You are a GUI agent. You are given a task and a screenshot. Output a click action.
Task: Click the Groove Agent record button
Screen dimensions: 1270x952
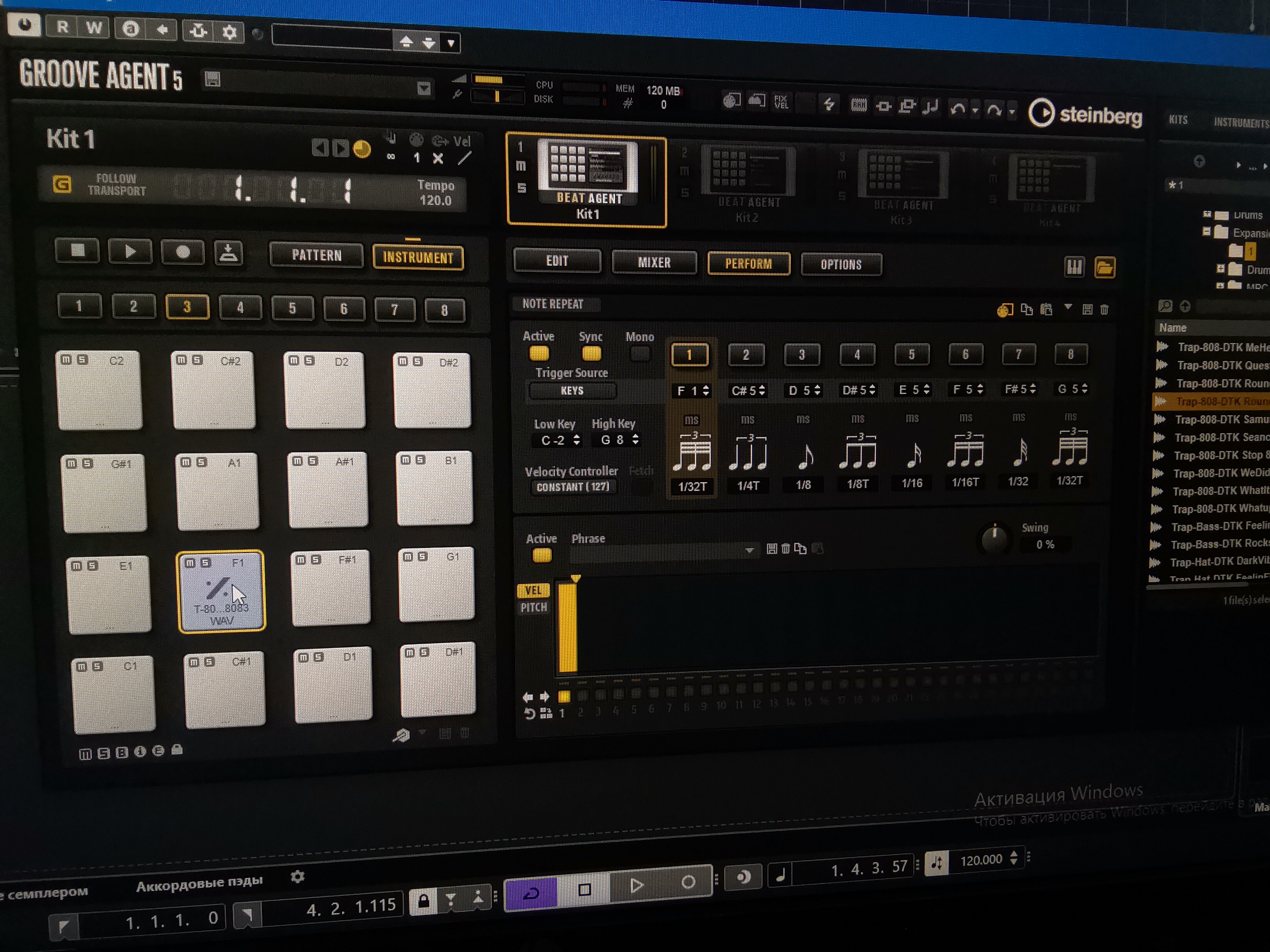(x=182, y=252)
